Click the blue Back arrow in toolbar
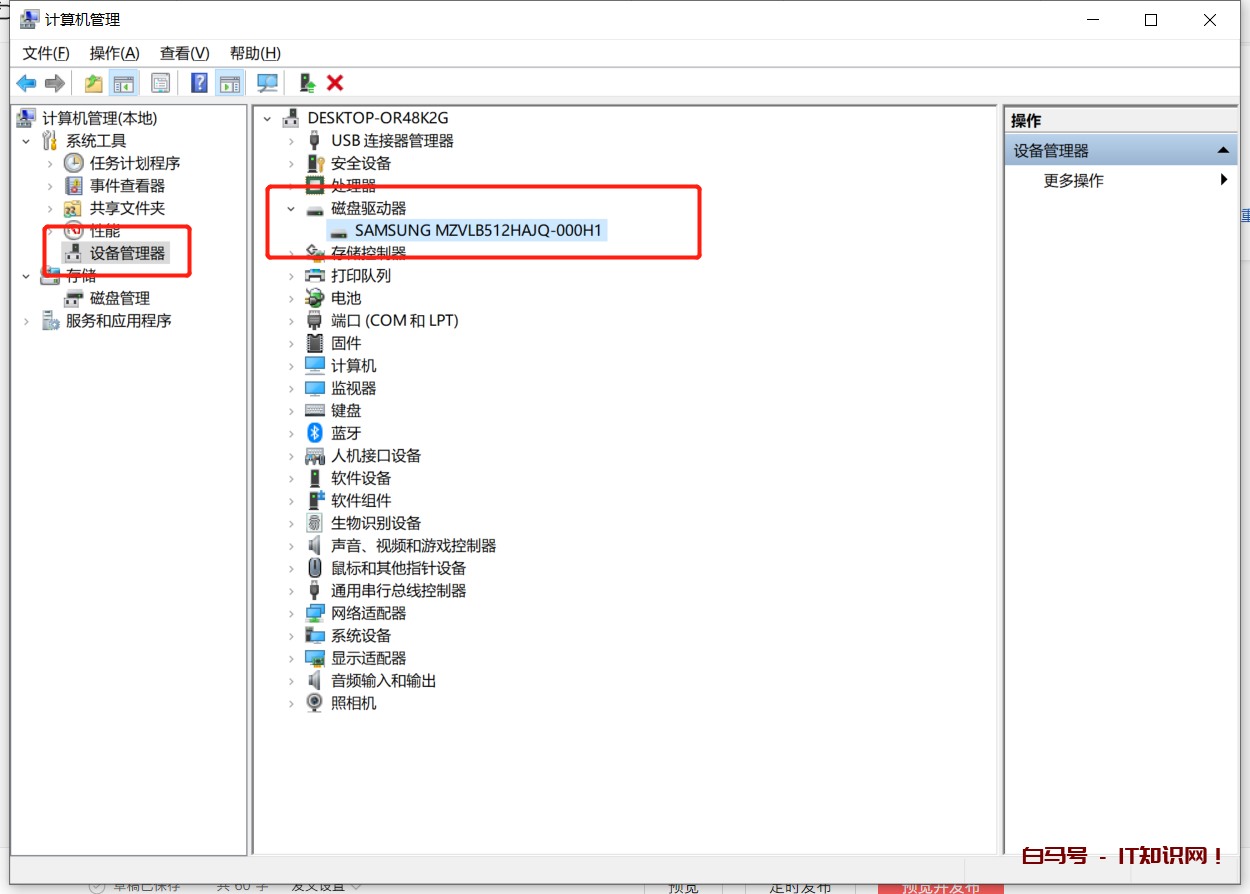 coord(26,83)
